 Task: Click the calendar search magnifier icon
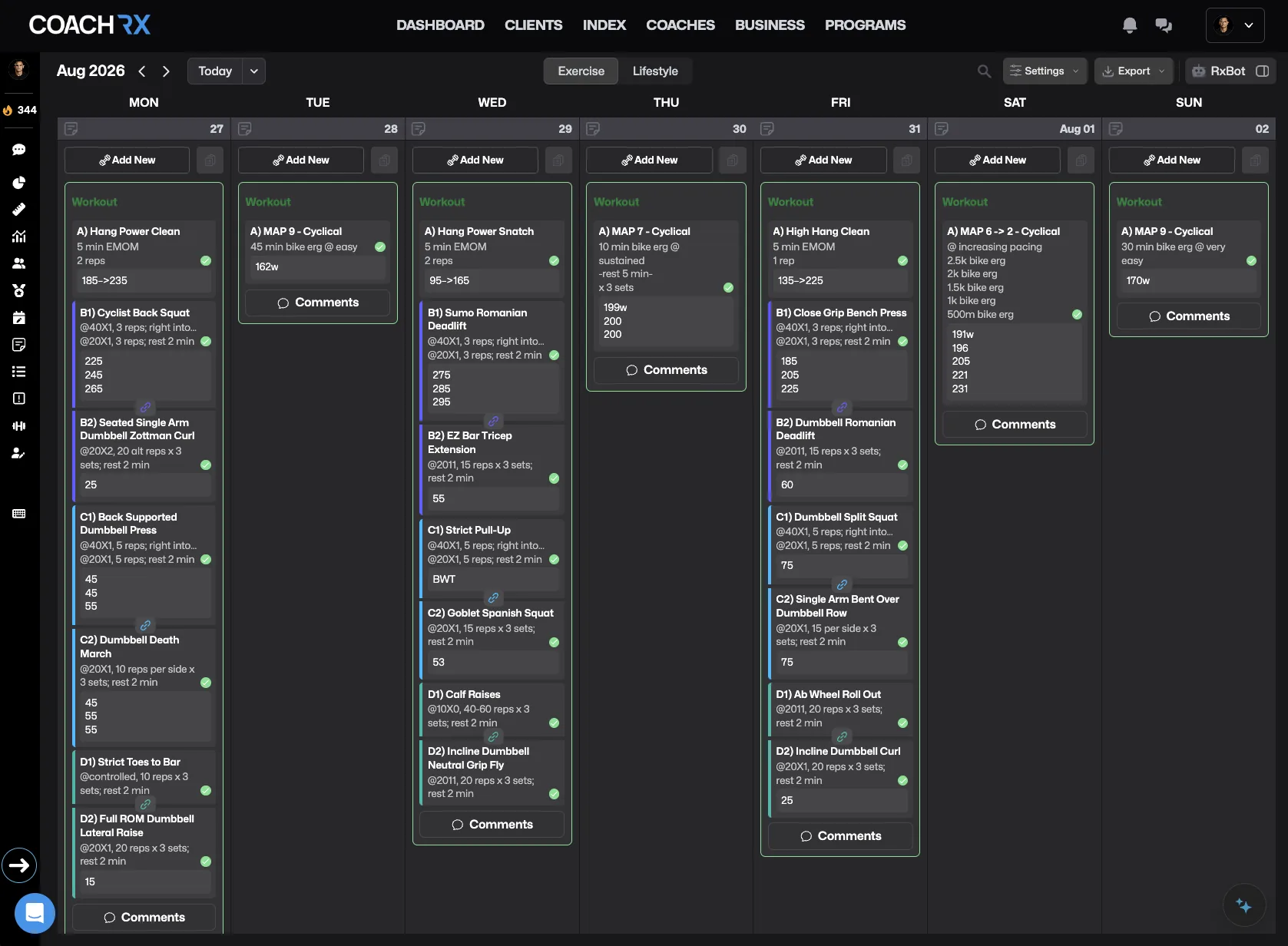pos(984,71)
